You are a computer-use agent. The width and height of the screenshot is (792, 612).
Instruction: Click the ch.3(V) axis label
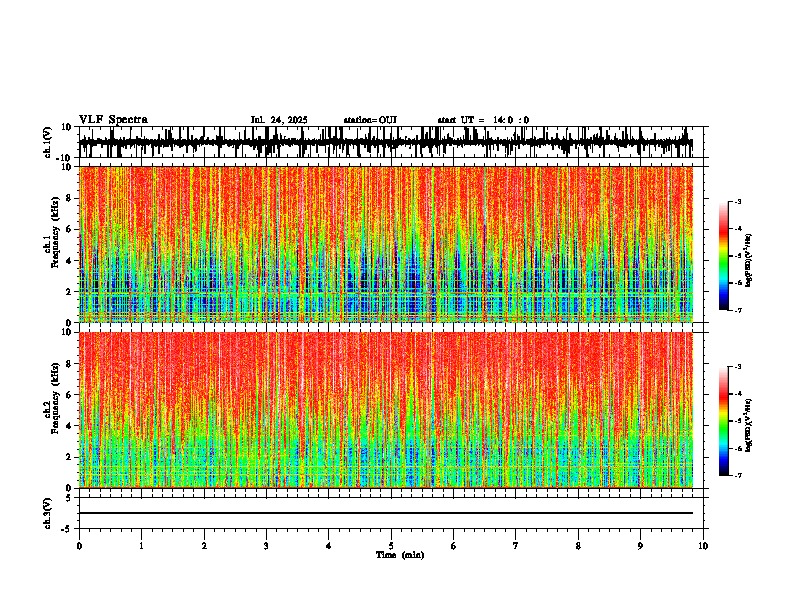[x=48, y=513]
